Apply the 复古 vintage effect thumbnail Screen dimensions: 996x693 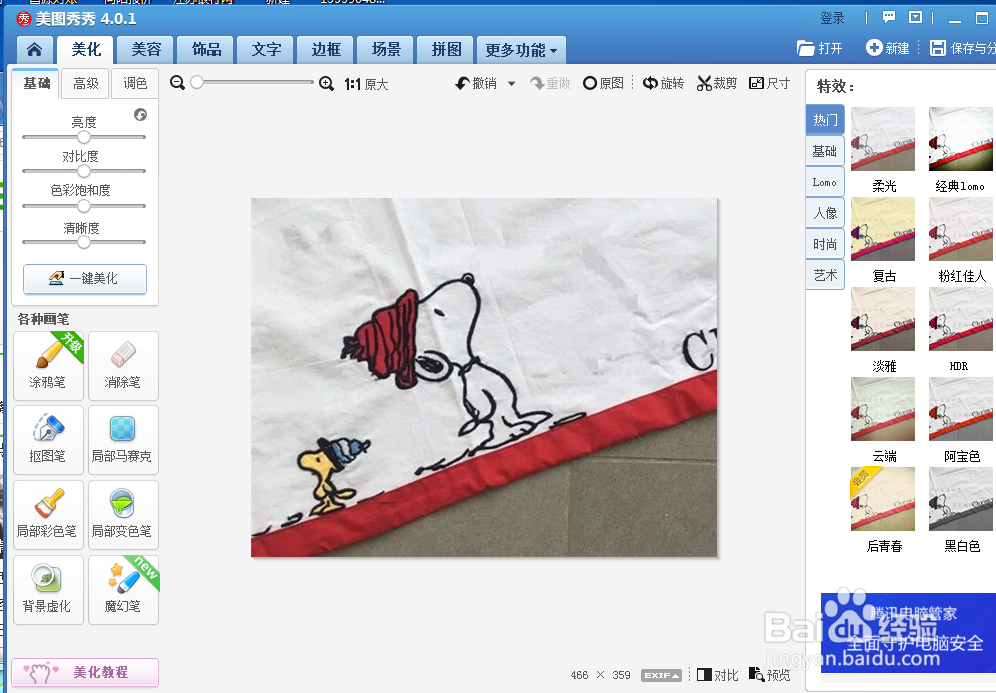pos(883,229)
